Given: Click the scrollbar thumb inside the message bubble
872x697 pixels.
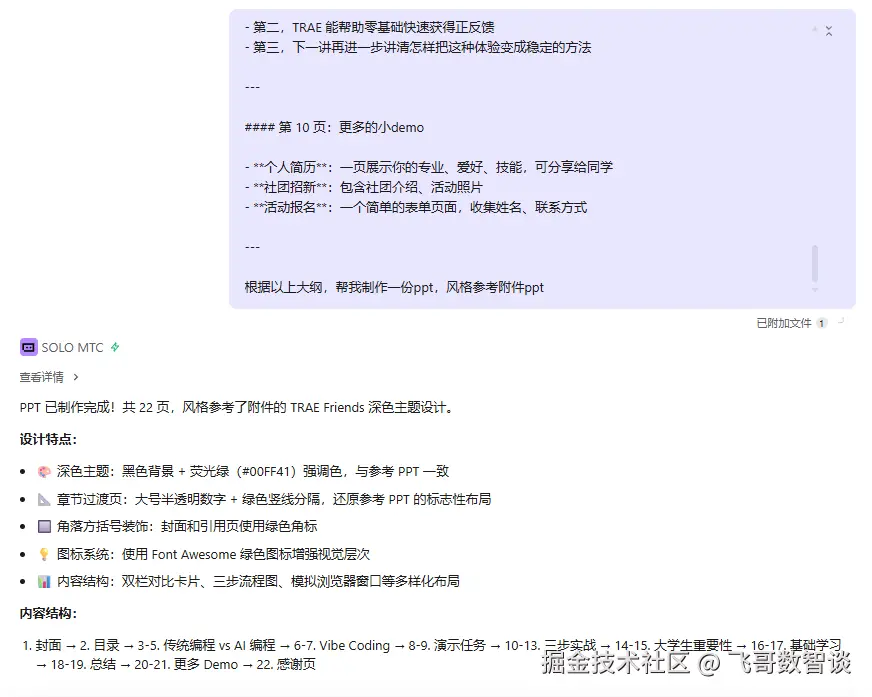Looking at the screenshot, I should click(x=815, y=263).
